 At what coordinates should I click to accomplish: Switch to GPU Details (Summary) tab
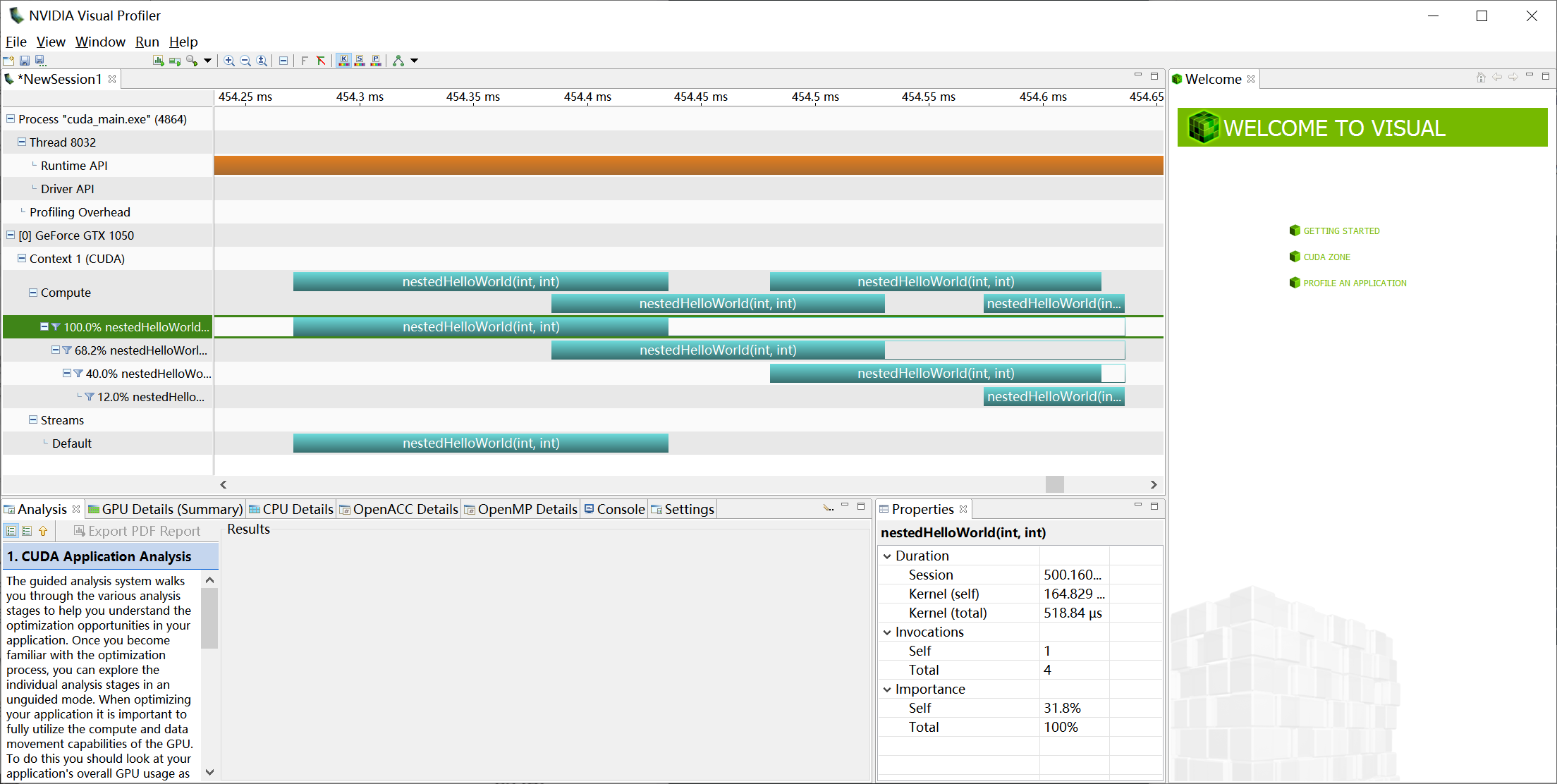[165, 509]
